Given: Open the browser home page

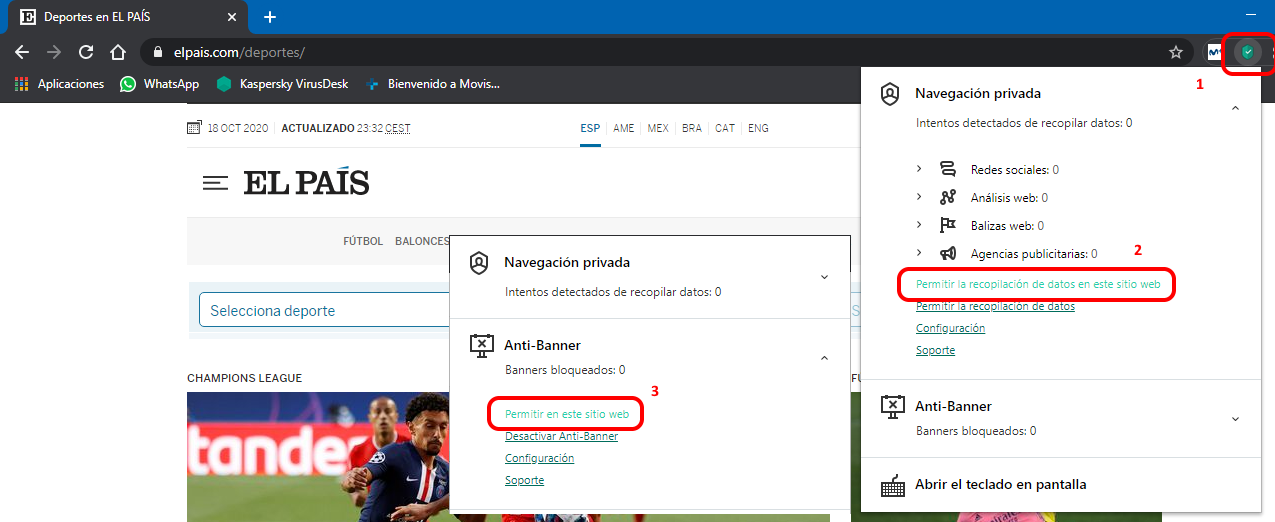Looking at the screenshot, I should click(x=118, y=52).
